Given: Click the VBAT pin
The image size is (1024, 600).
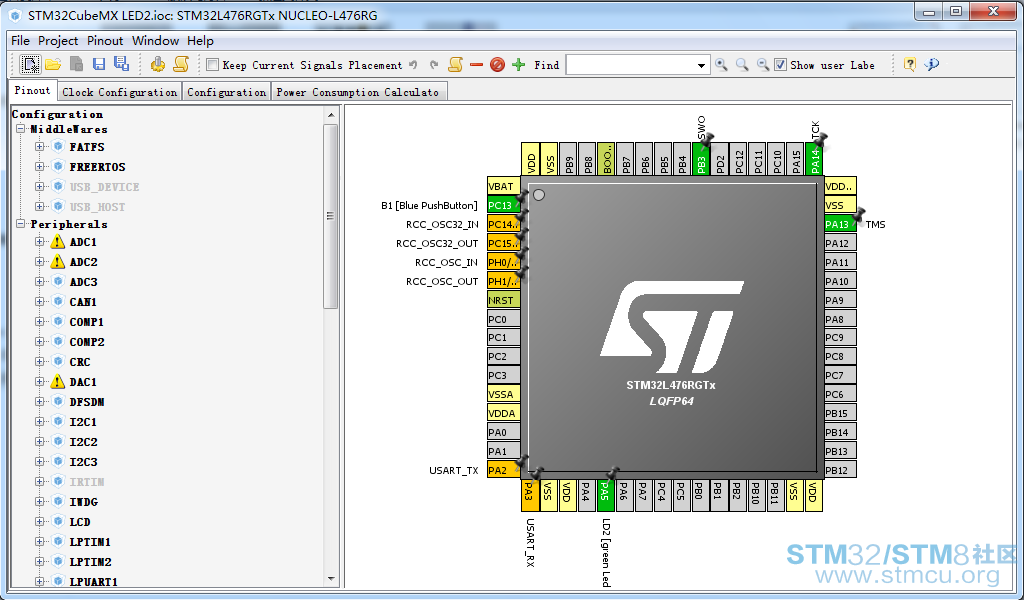Looking at the screenshot, I should (504, 186).
